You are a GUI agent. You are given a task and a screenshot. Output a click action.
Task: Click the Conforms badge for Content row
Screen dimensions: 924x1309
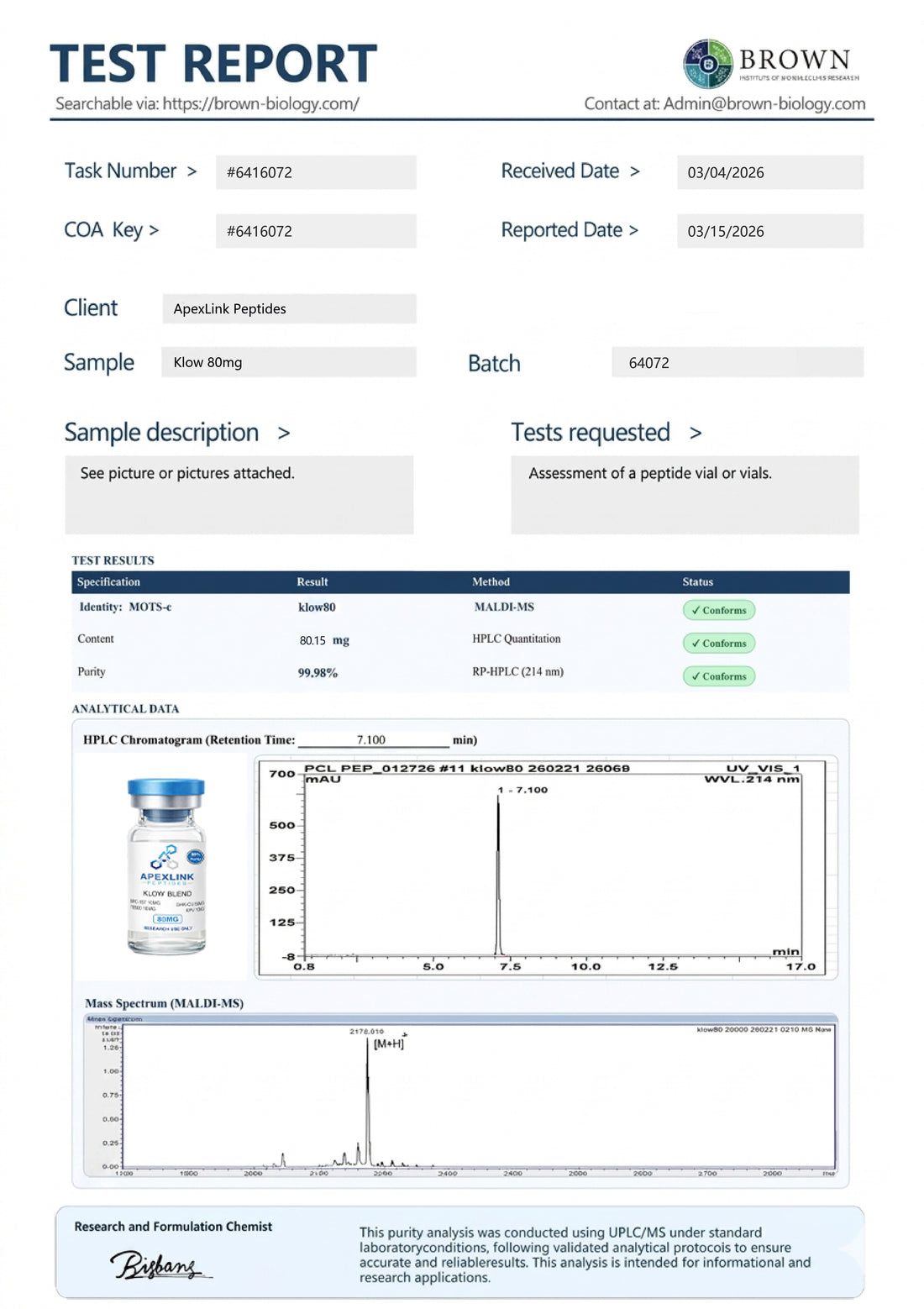tap(719, 643)
